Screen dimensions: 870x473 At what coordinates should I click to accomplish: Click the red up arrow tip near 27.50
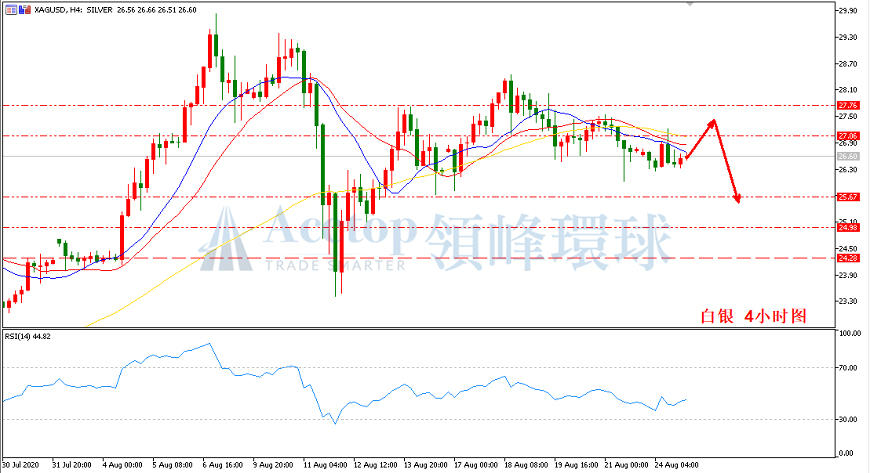(713, 122)
